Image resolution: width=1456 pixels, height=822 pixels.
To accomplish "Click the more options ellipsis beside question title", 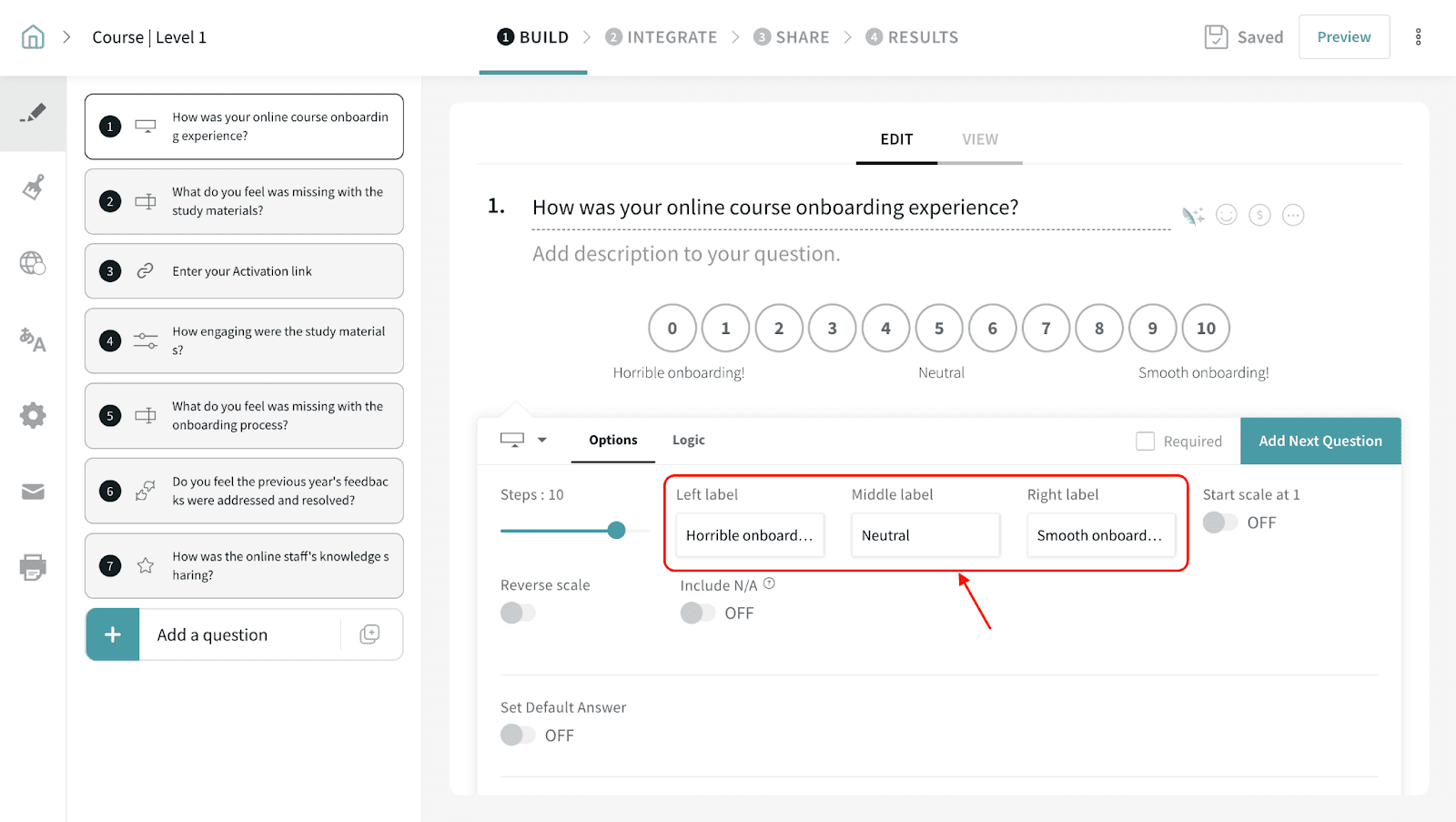I will click(1292, 215).
